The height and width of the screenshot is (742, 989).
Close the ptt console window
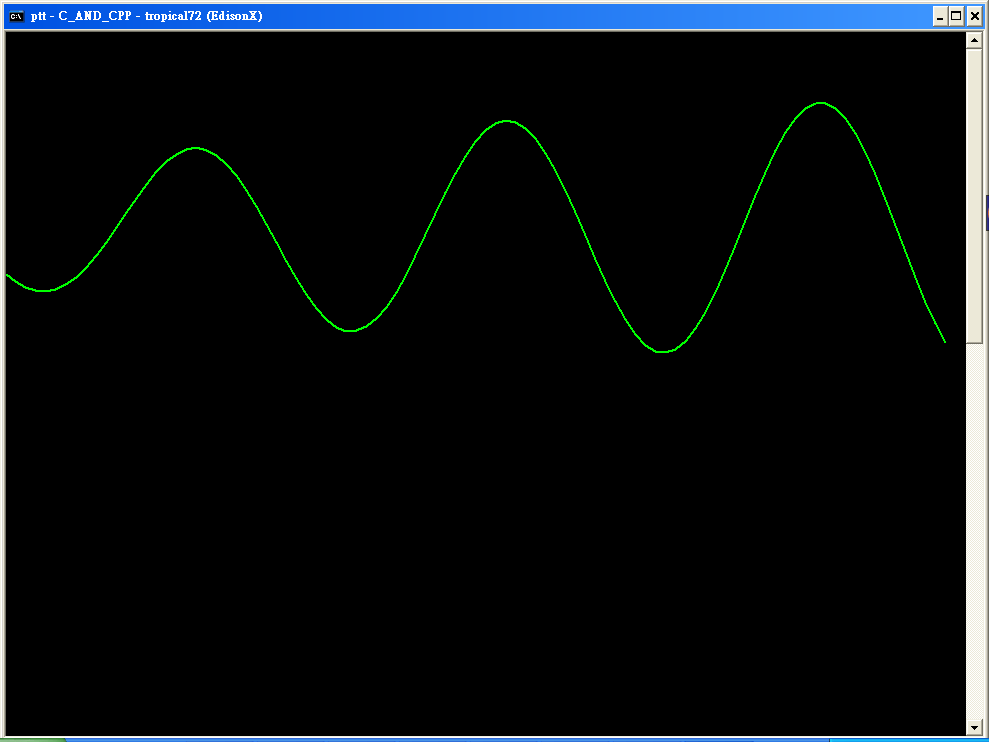click(x=974, y=16)
